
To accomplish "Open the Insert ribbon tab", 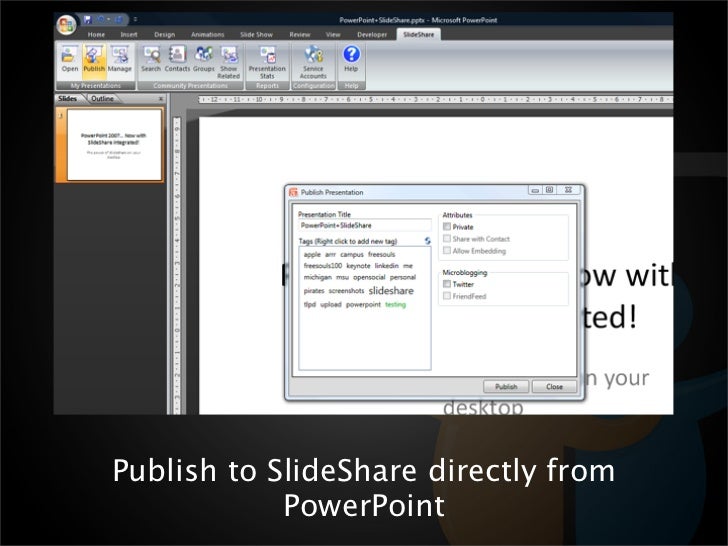I will pyautogui.click(x=129, y=34).
